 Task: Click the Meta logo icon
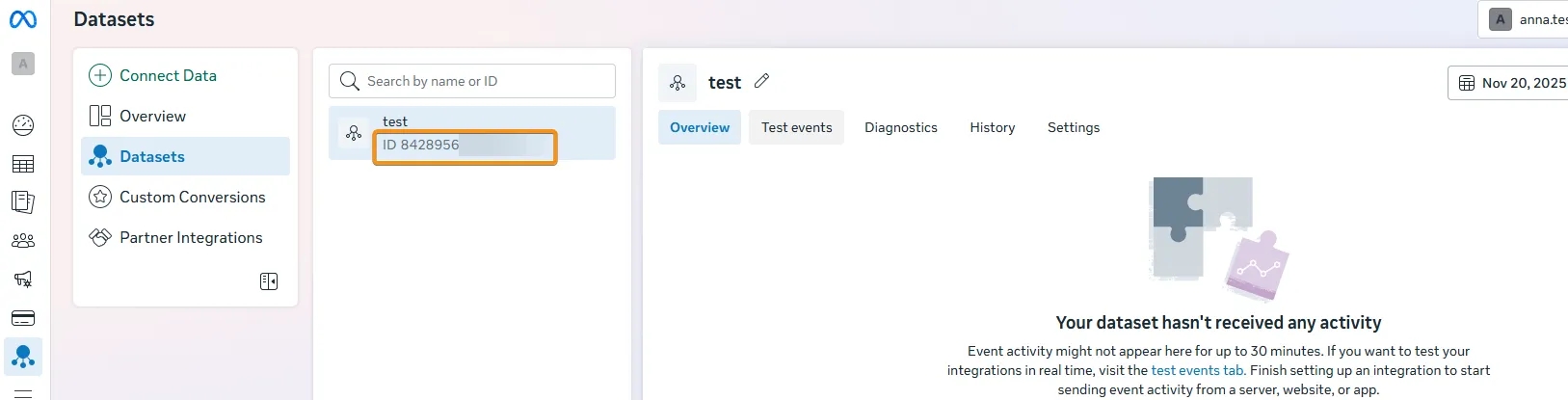click(x=23, y=19)
